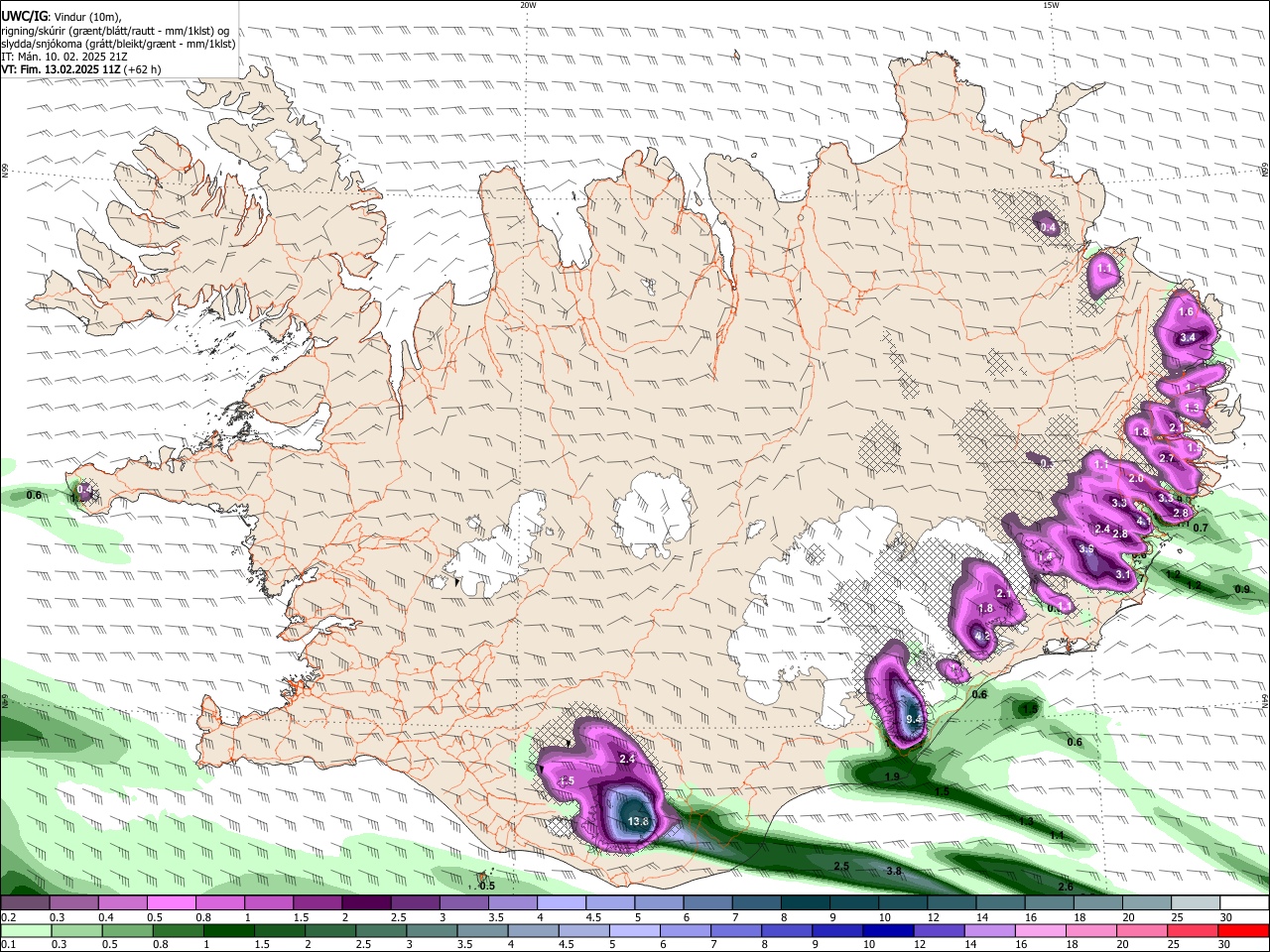Pick lavender top-row swatch between 4 and 4.5
The image size is (1270, 952).
(562, 903)
